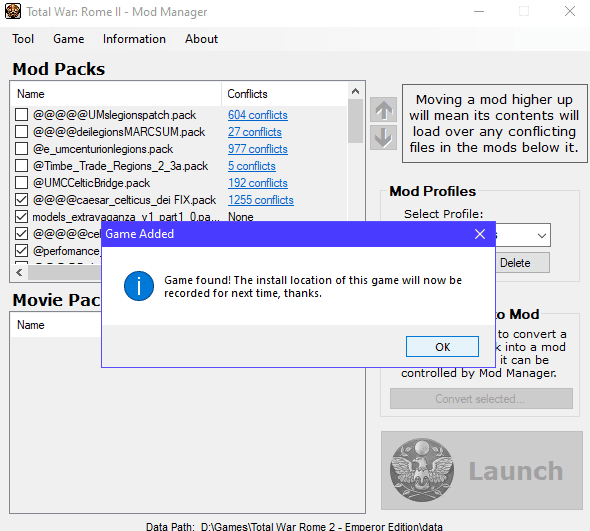
Task: Move selected mod up with the arrow
Action: pos(383,110)
